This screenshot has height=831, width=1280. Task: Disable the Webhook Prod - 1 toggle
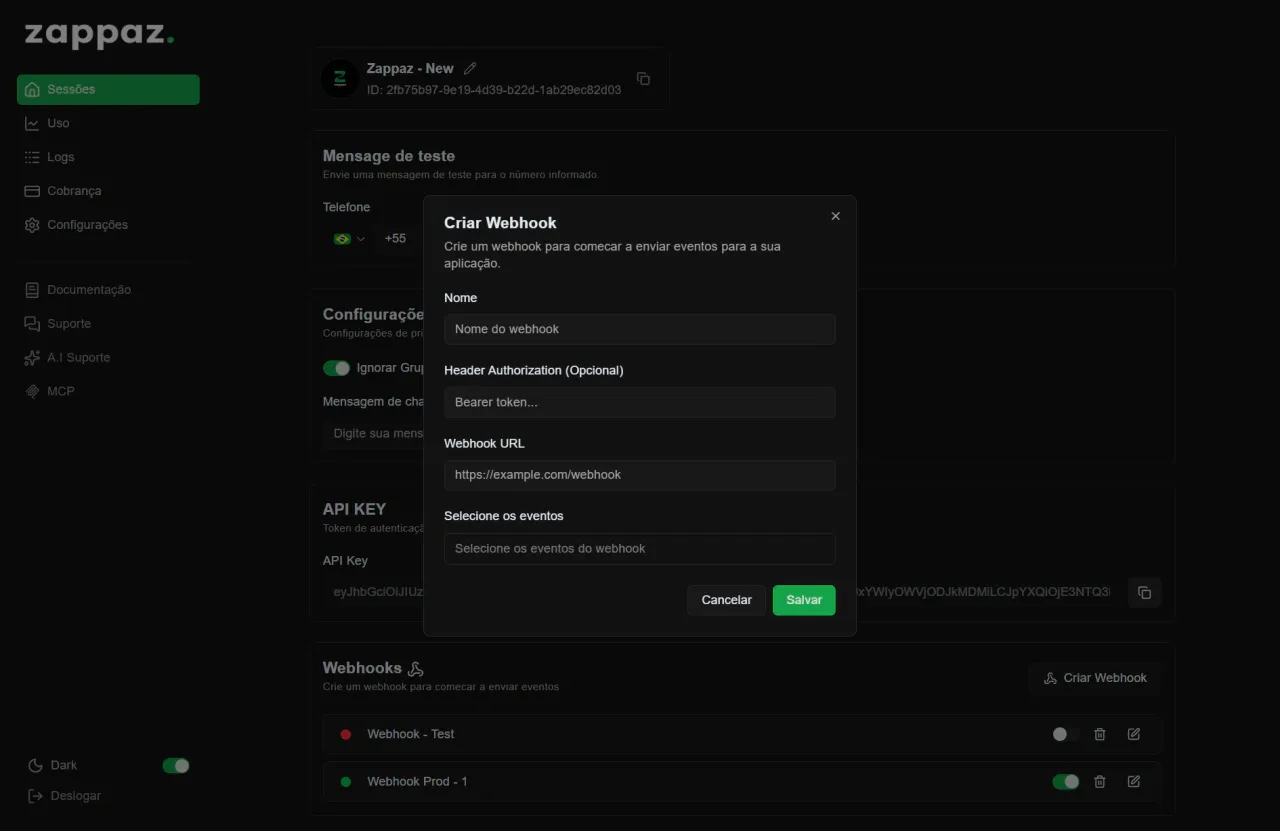coord(1066,782)
